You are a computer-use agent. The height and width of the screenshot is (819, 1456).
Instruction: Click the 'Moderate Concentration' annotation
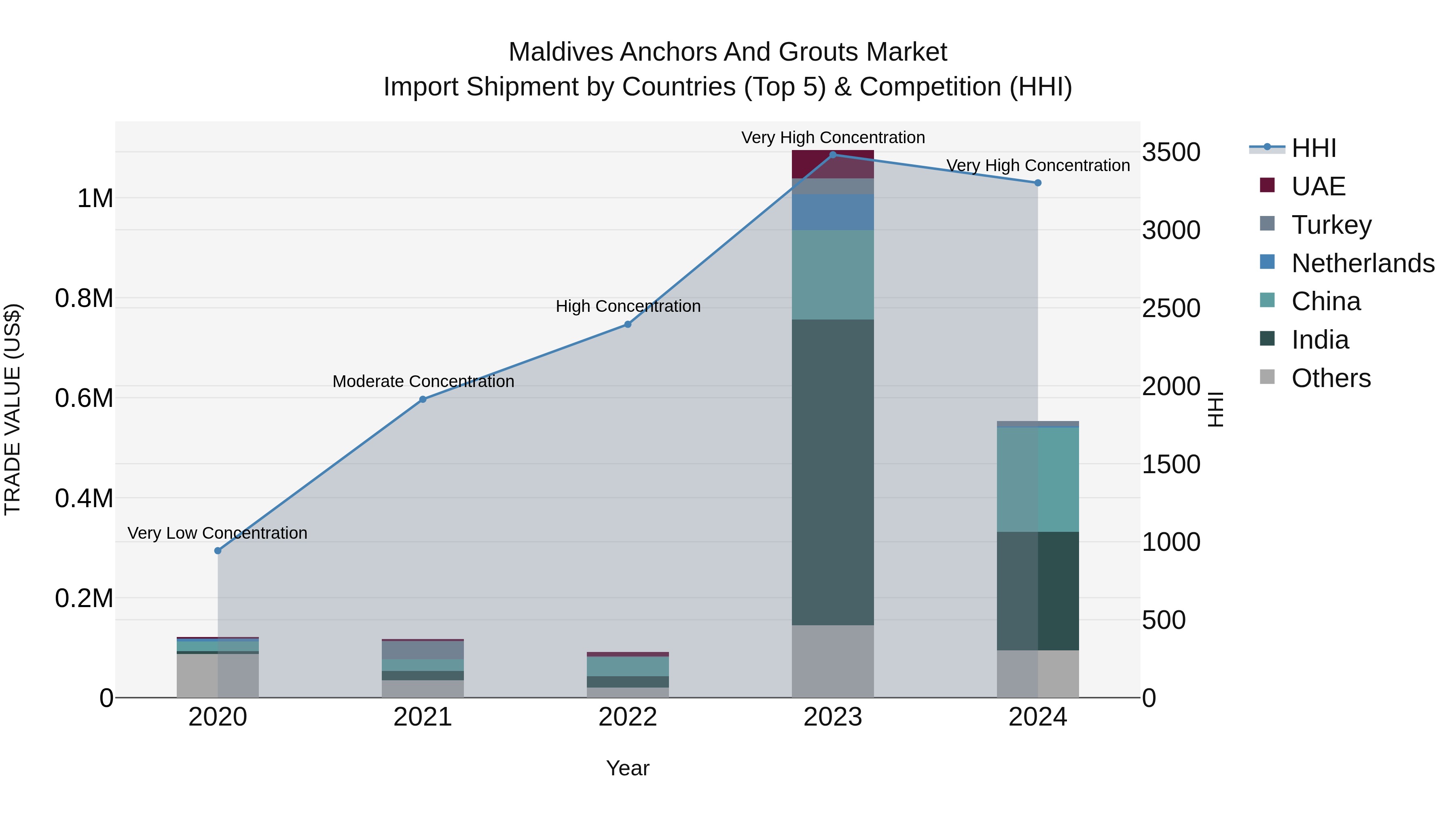[x=423, y=381]
